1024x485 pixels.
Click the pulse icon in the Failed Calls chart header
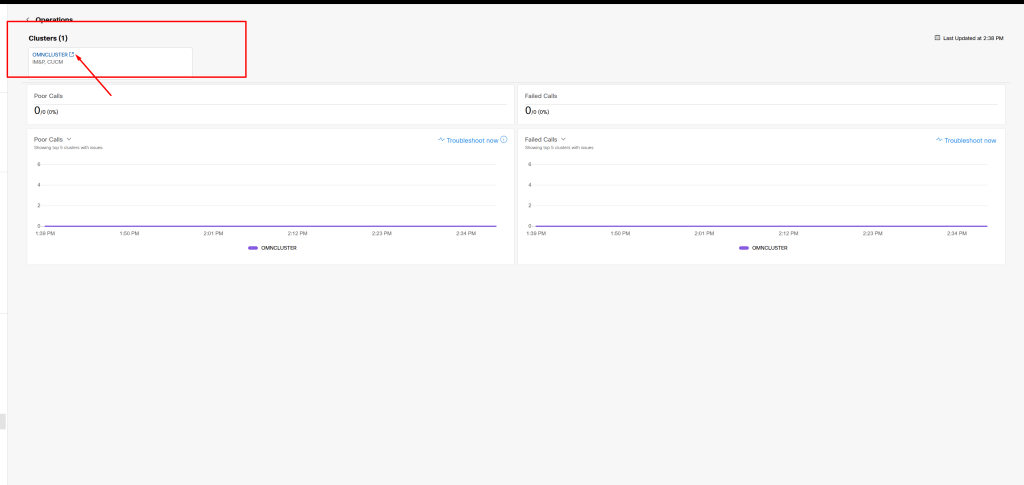pyautogui.click(x=939, y=140)
